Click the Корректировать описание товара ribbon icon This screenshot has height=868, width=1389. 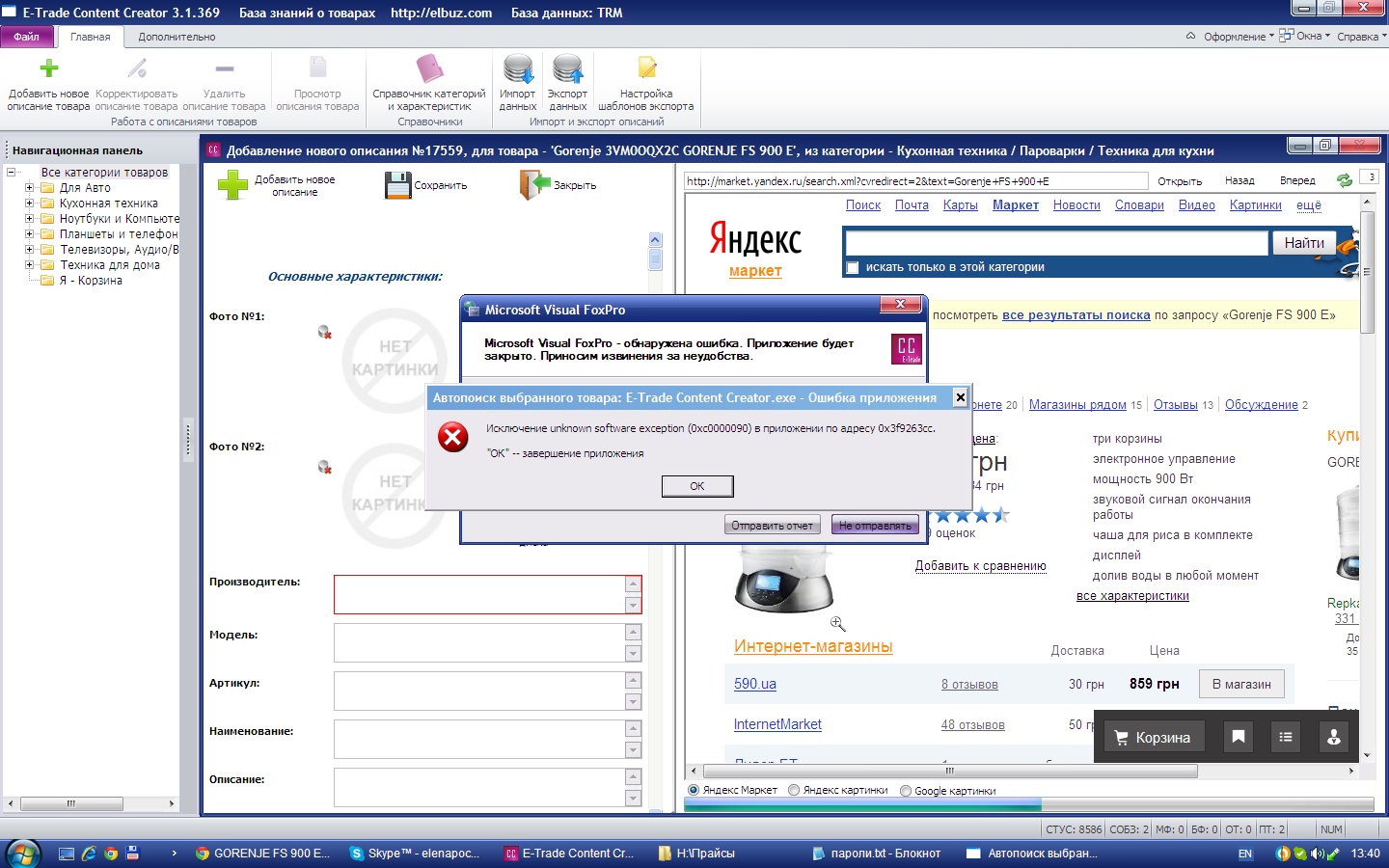pyautogui.click(x=137, y=68)
